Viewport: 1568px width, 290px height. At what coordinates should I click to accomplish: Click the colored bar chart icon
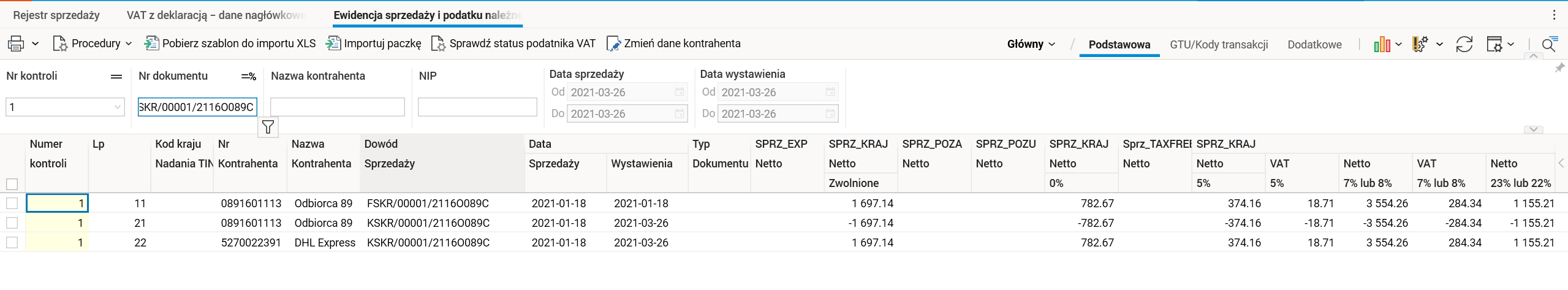1381,44
